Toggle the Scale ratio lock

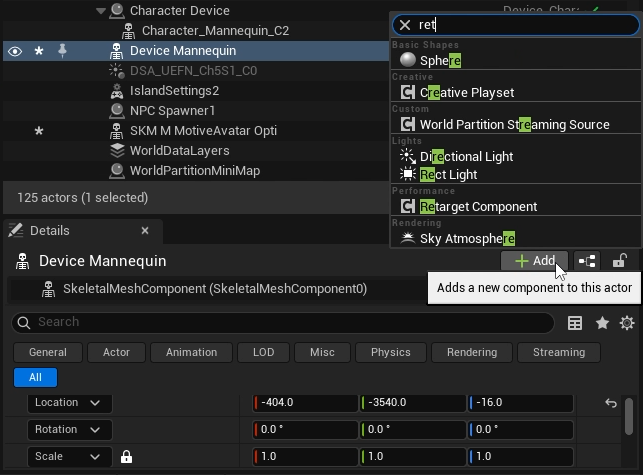coord(126,457)
